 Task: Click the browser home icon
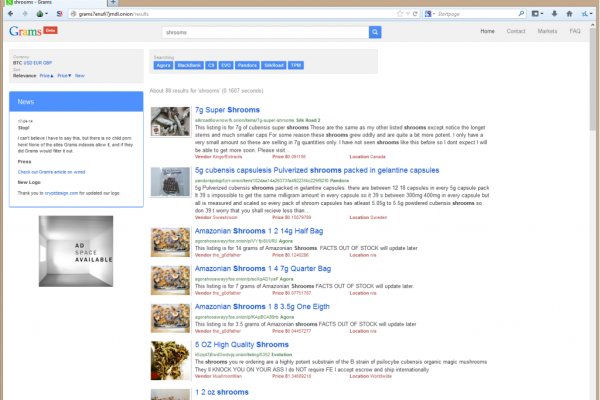point(566,14)
